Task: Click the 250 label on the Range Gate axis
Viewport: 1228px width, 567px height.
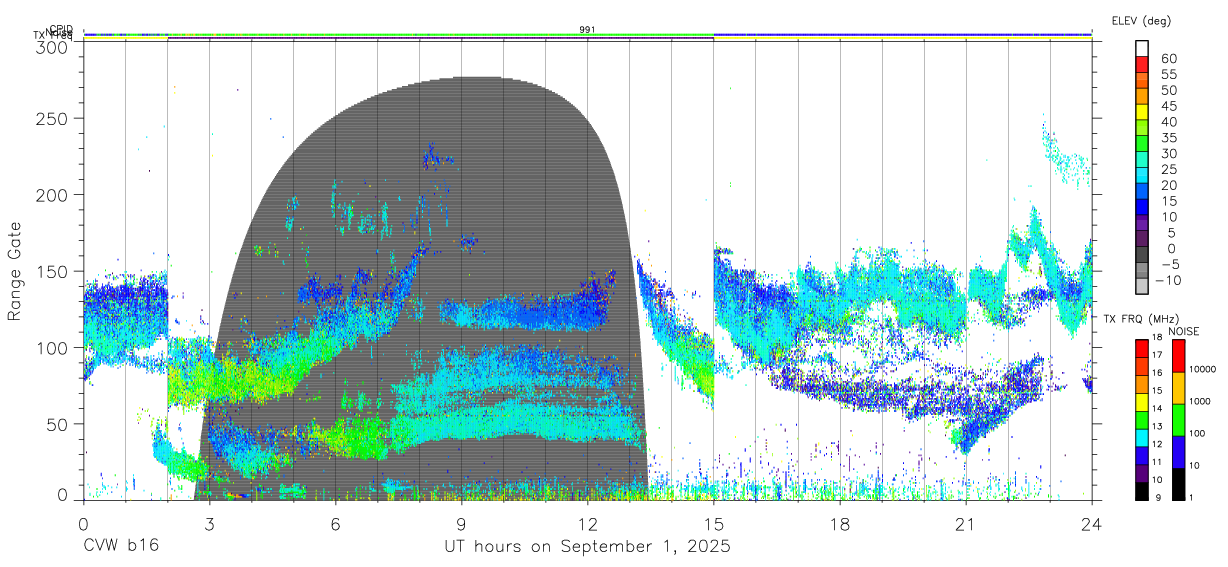Action: (x=52, y=118)
